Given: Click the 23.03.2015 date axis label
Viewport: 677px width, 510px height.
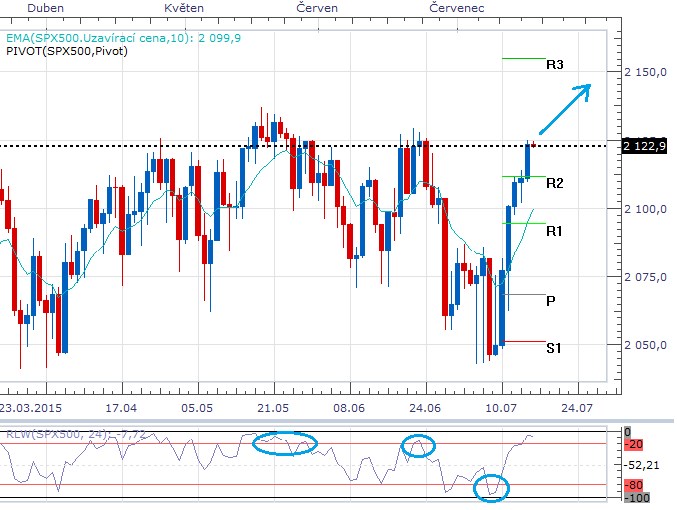Looking at the screenshot, I should (x=31, y=408).
